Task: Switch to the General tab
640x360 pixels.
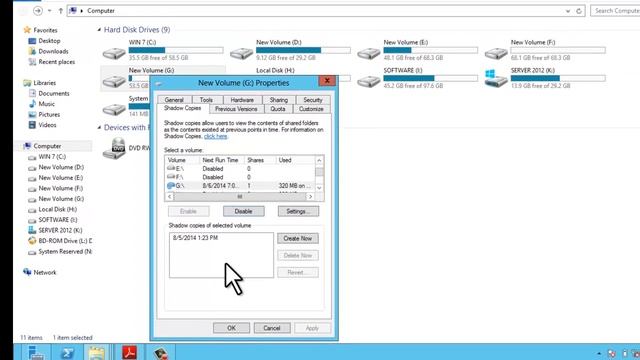Action: [x=174, y=100]
